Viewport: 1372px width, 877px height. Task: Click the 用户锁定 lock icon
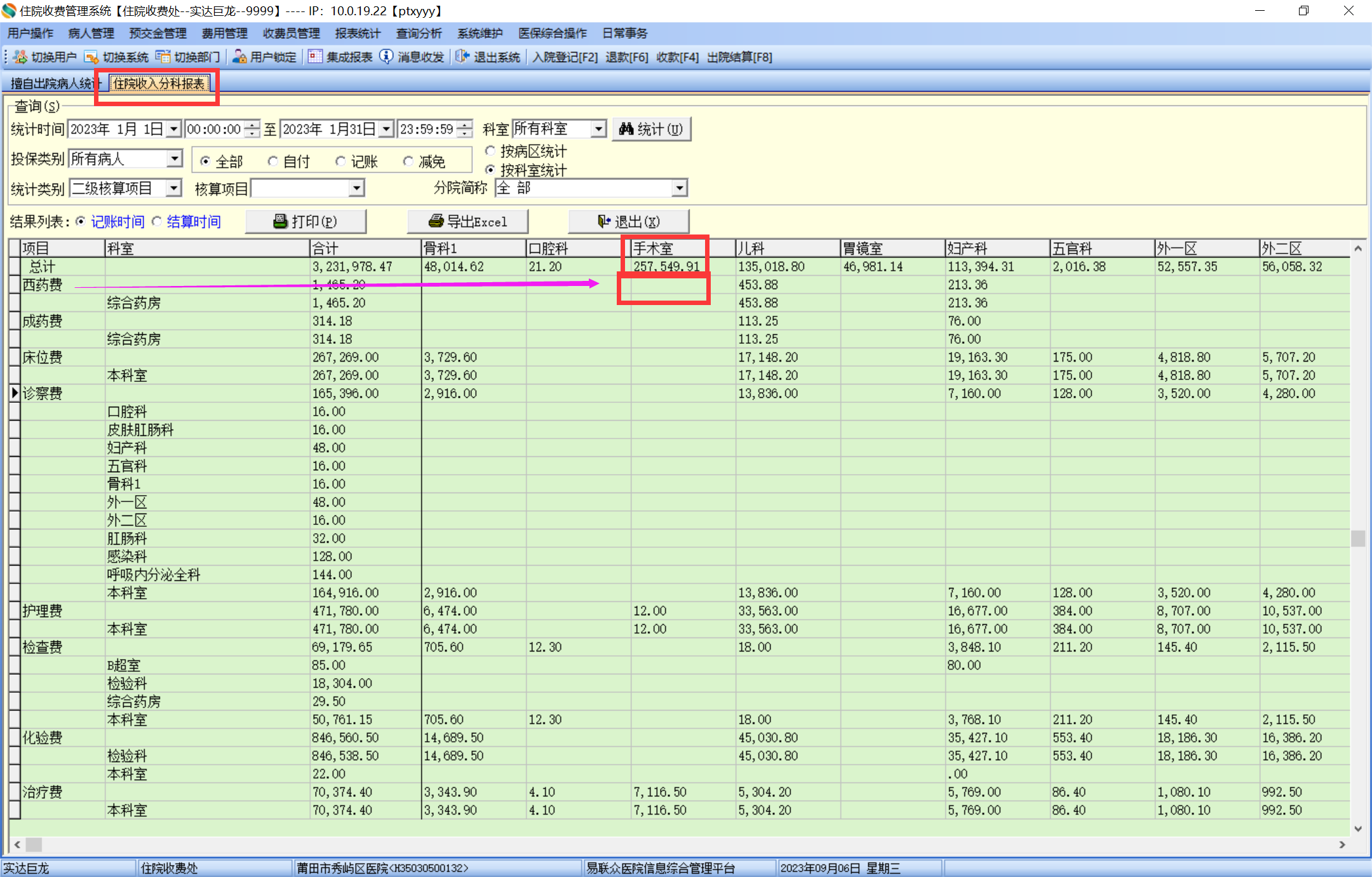point(239,57)
